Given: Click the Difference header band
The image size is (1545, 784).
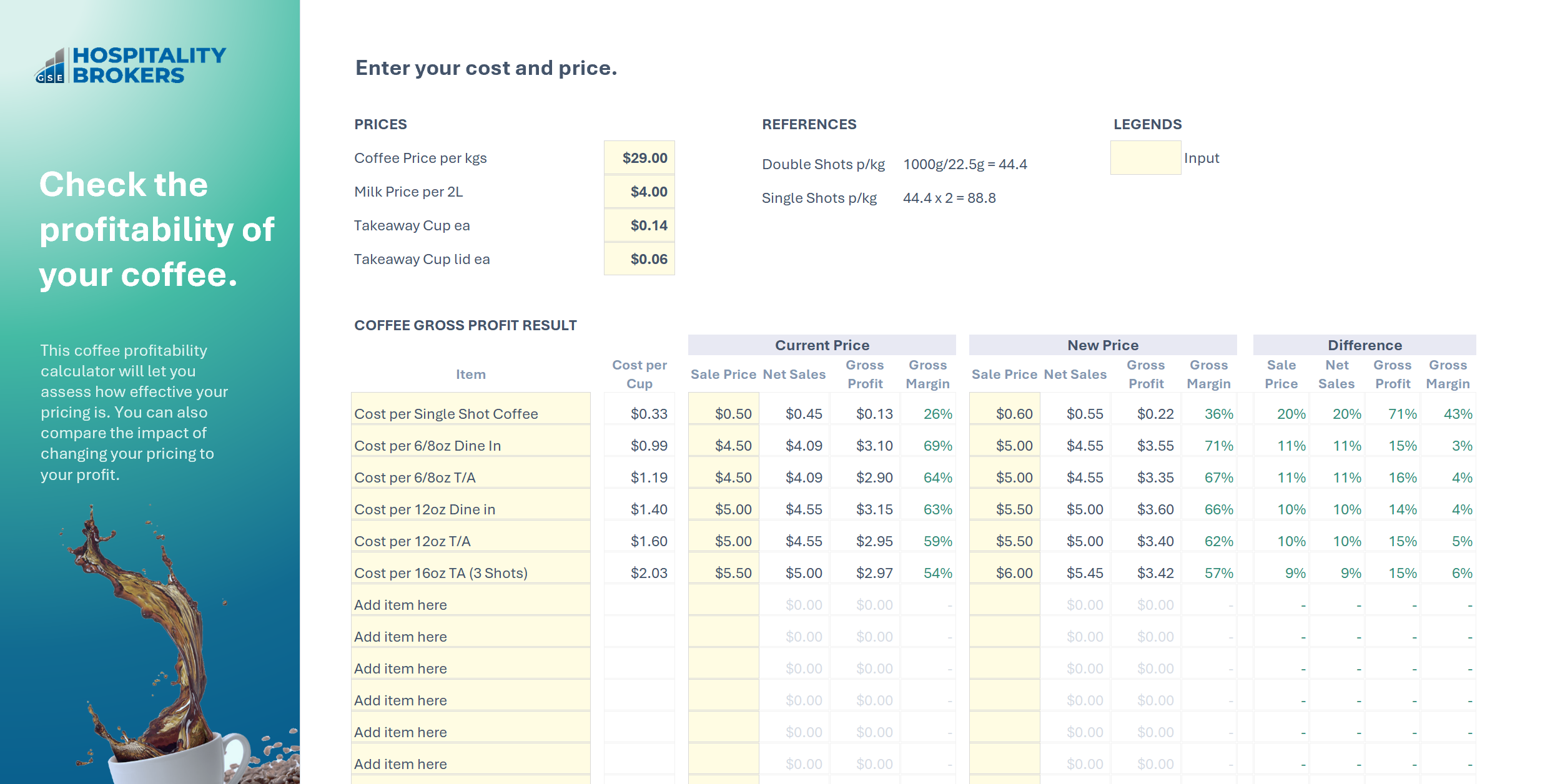Looking at the screenshot, I should point(1365,345).
